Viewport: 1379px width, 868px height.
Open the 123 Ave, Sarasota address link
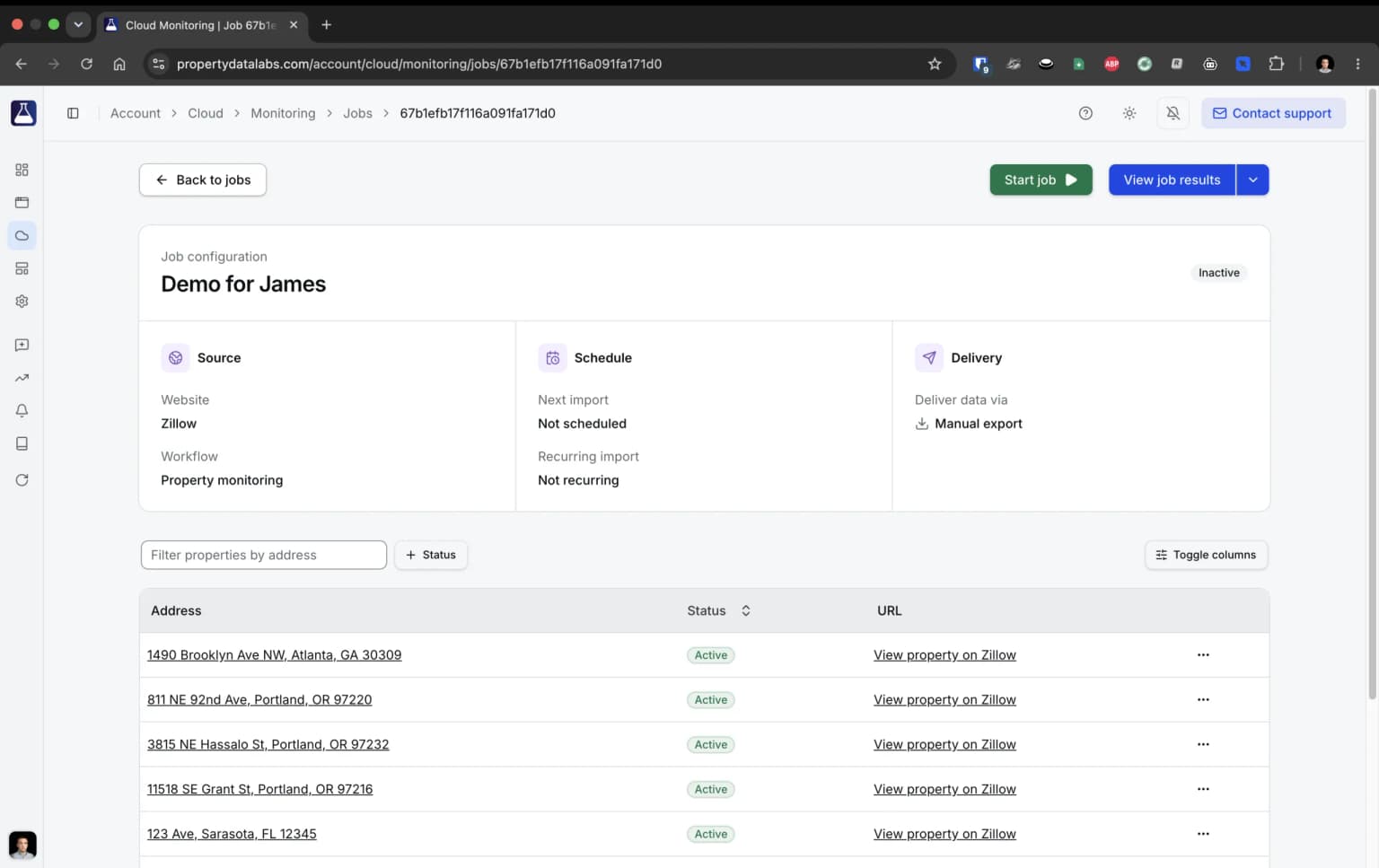coord(232,835)
